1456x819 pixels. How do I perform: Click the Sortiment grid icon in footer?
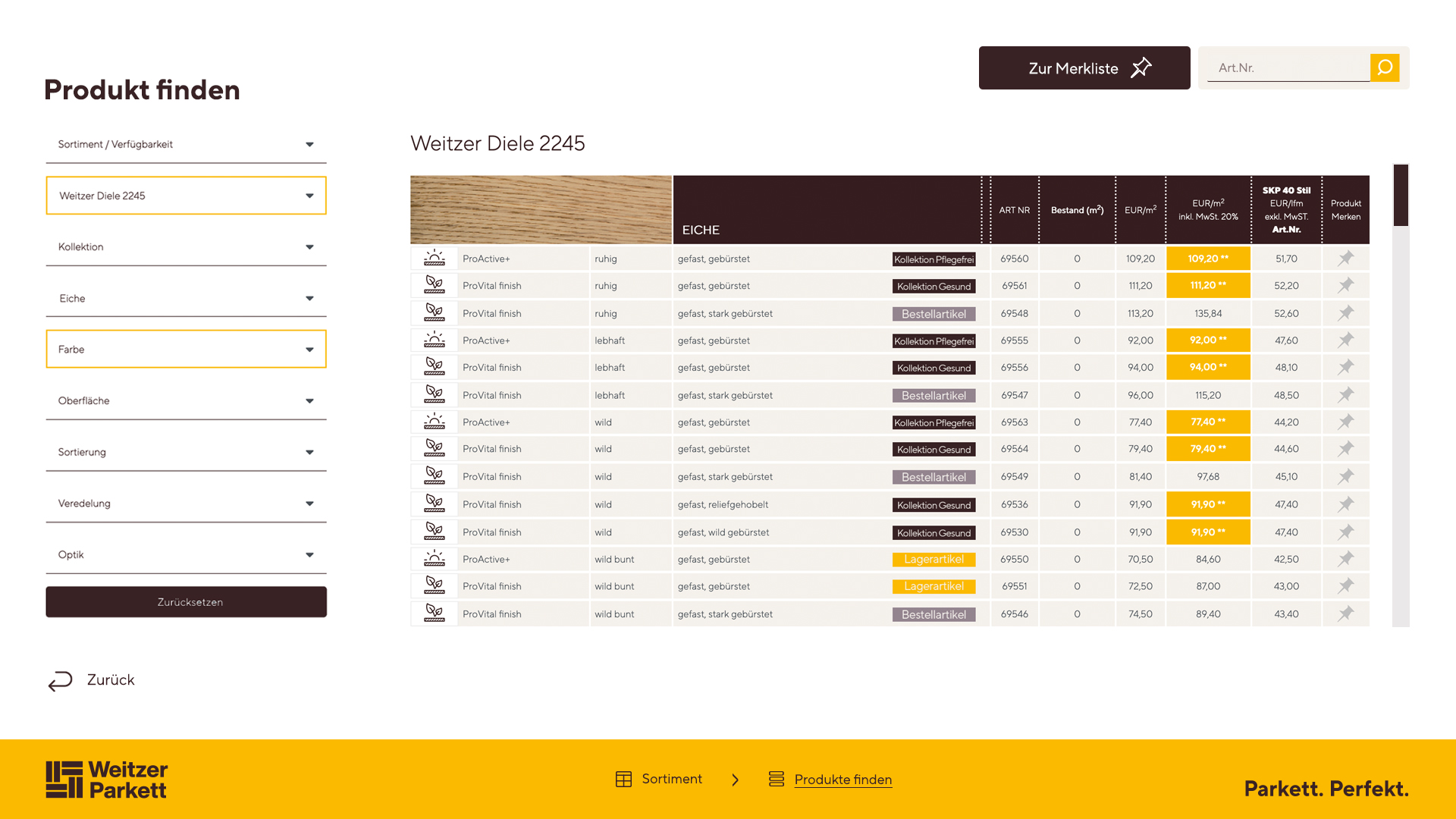(623, 780)
